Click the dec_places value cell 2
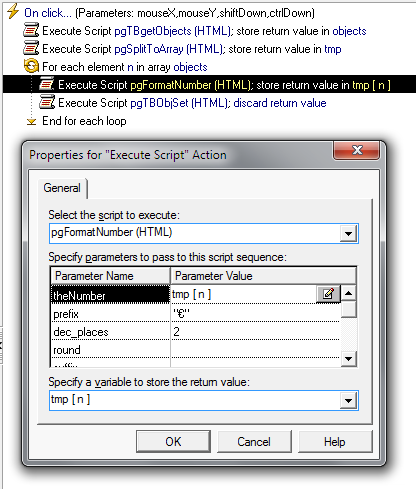 click(256, 331)
